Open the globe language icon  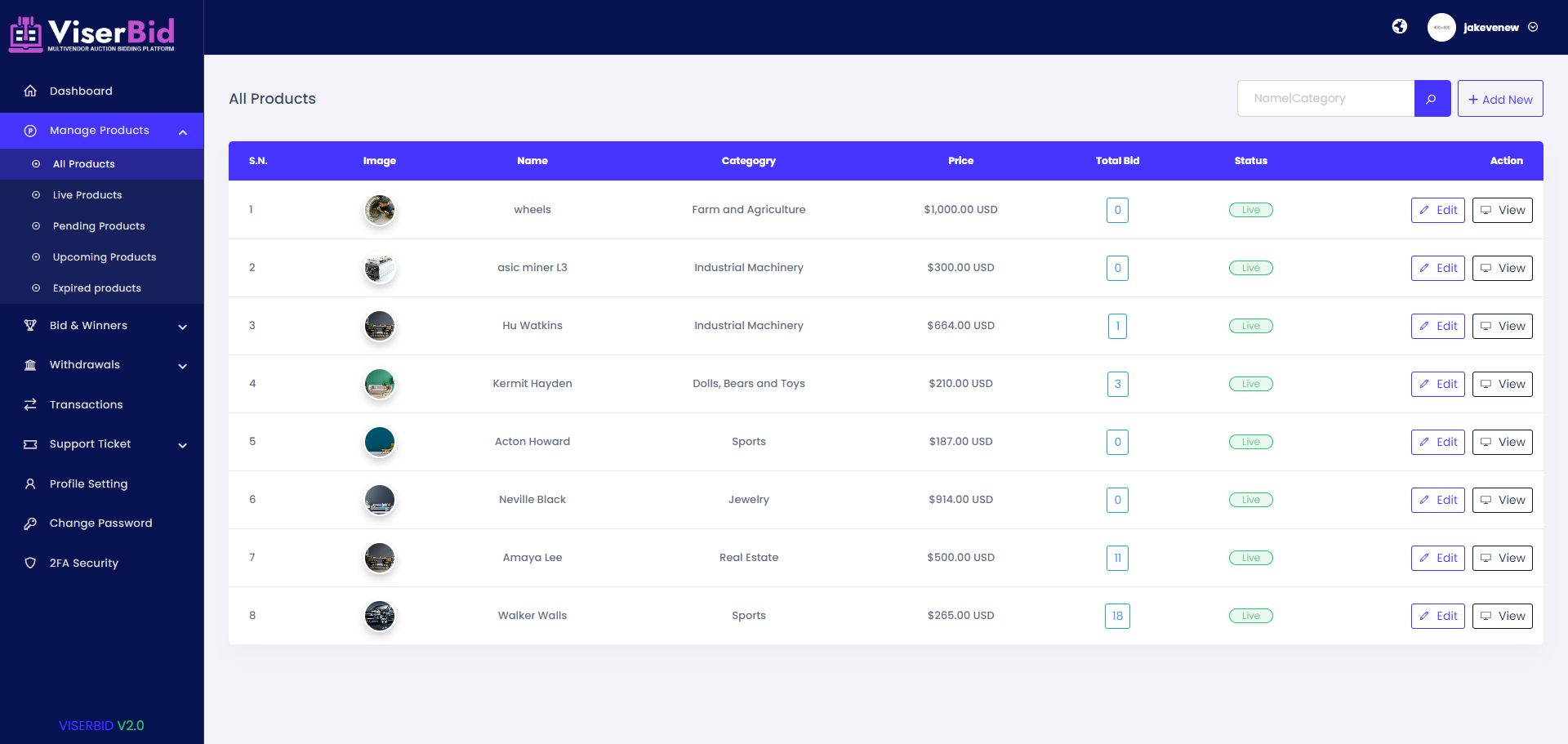coord(1400,27)
